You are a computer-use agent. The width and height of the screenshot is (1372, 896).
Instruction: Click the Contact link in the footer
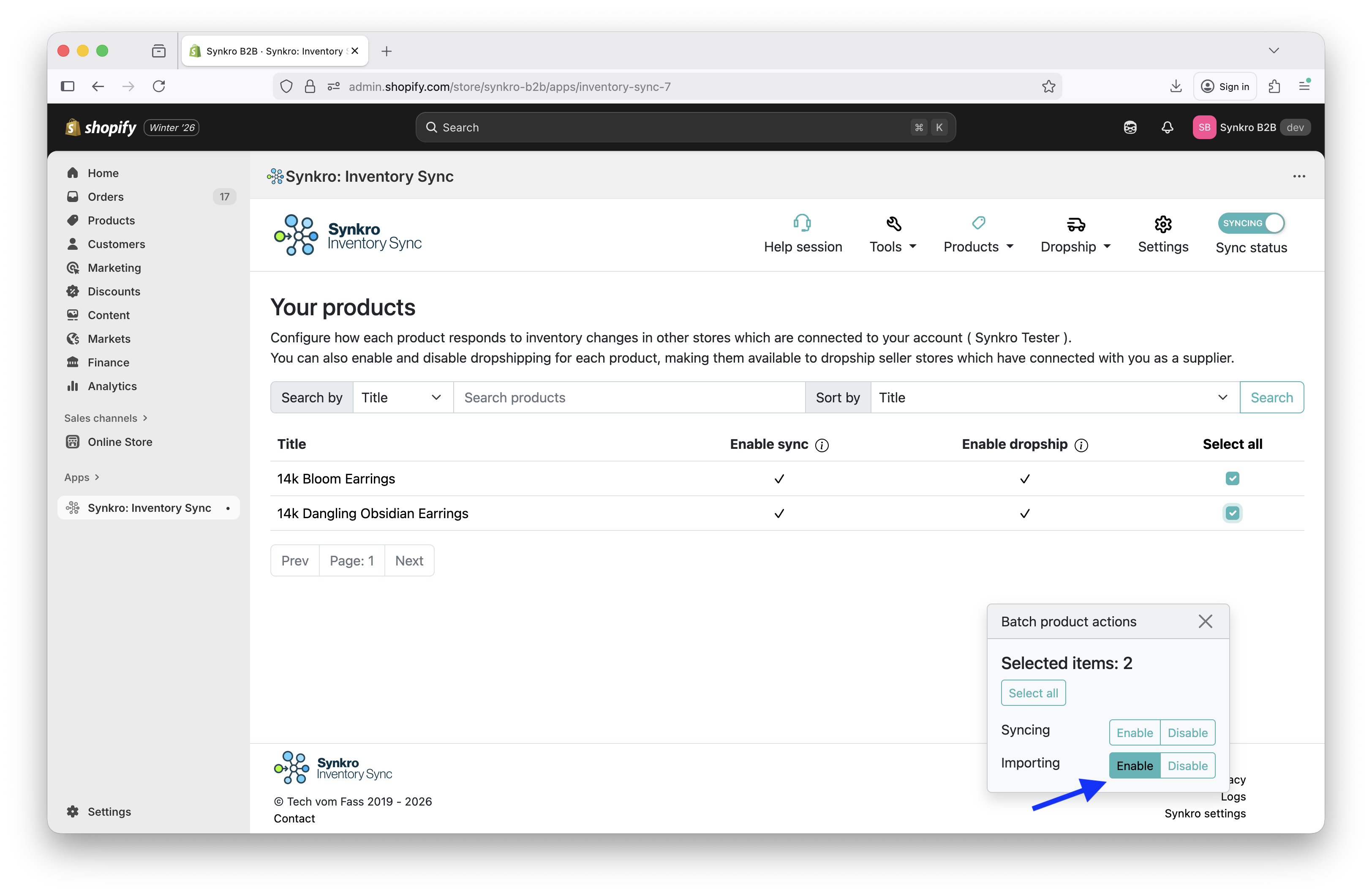click(294, 818)
